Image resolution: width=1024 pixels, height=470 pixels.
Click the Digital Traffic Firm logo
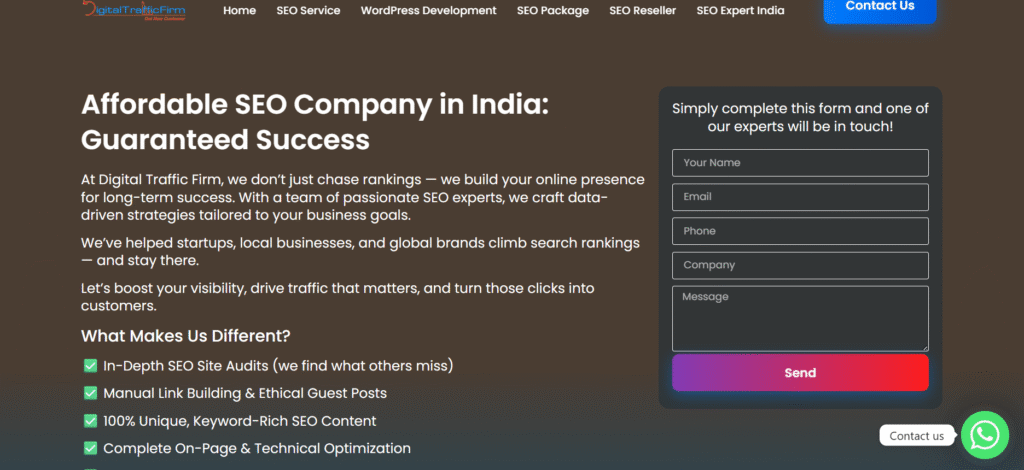134,10
